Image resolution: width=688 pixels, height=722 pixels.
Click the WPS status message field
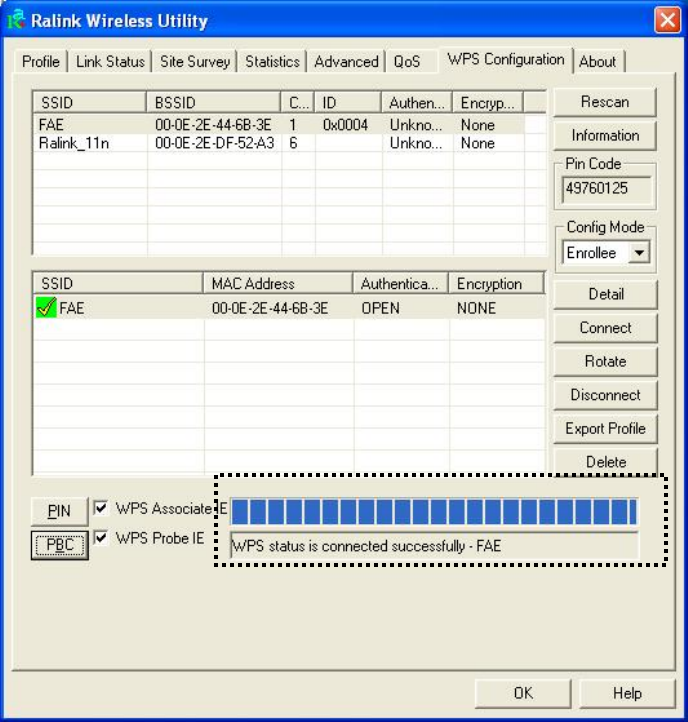tap(434, 546)
